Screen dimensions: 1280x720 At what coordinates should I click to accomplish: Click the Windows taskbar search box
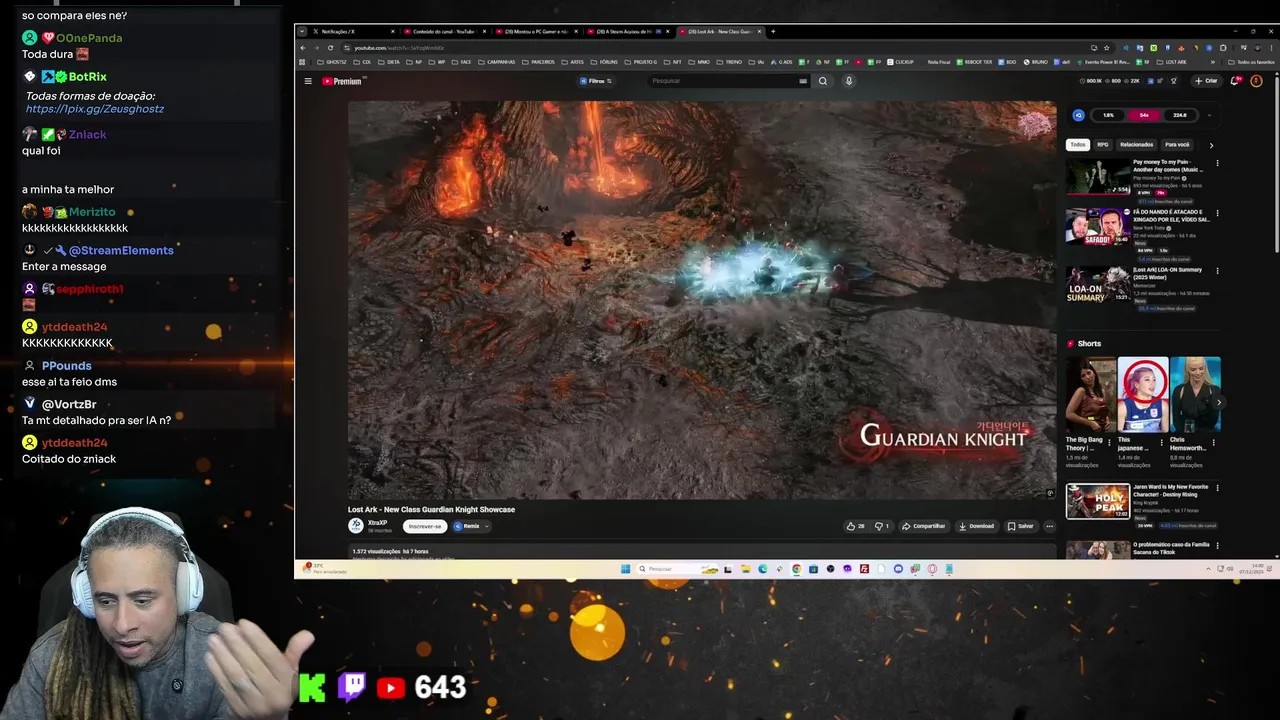677,569
